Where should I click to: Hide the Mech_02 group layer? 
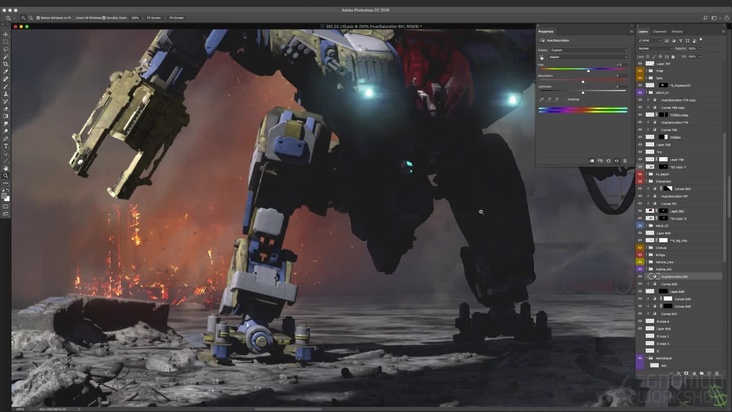point(640,225)
